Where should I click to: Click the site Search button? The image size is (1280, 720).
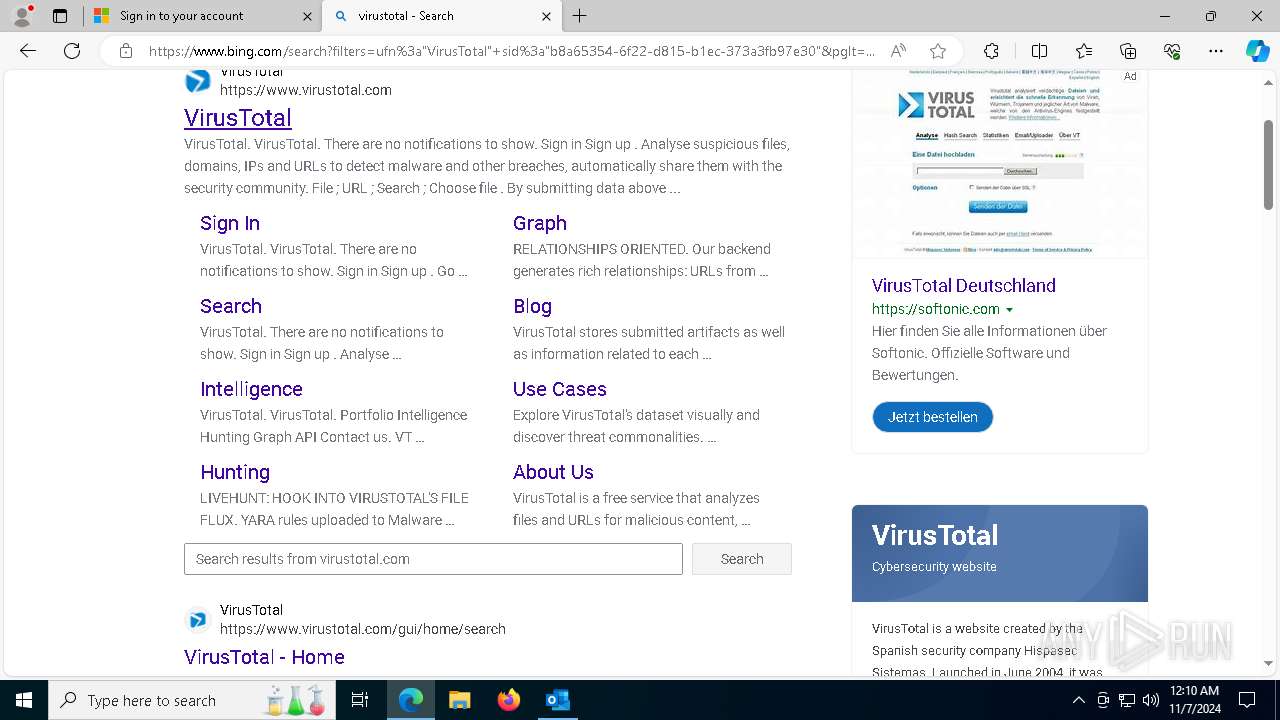[742, 559]
